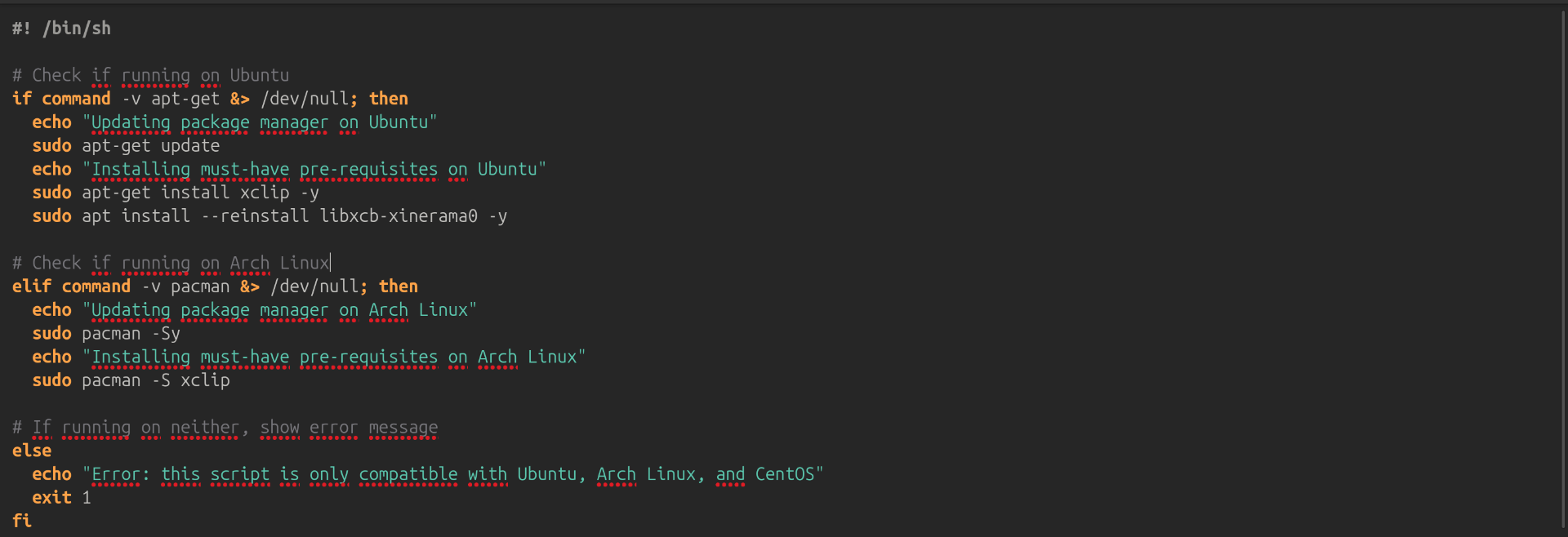Click "CentOS" in the error message
The width and height of the screenshot is (1568, 537).
(x=785, y=474)
